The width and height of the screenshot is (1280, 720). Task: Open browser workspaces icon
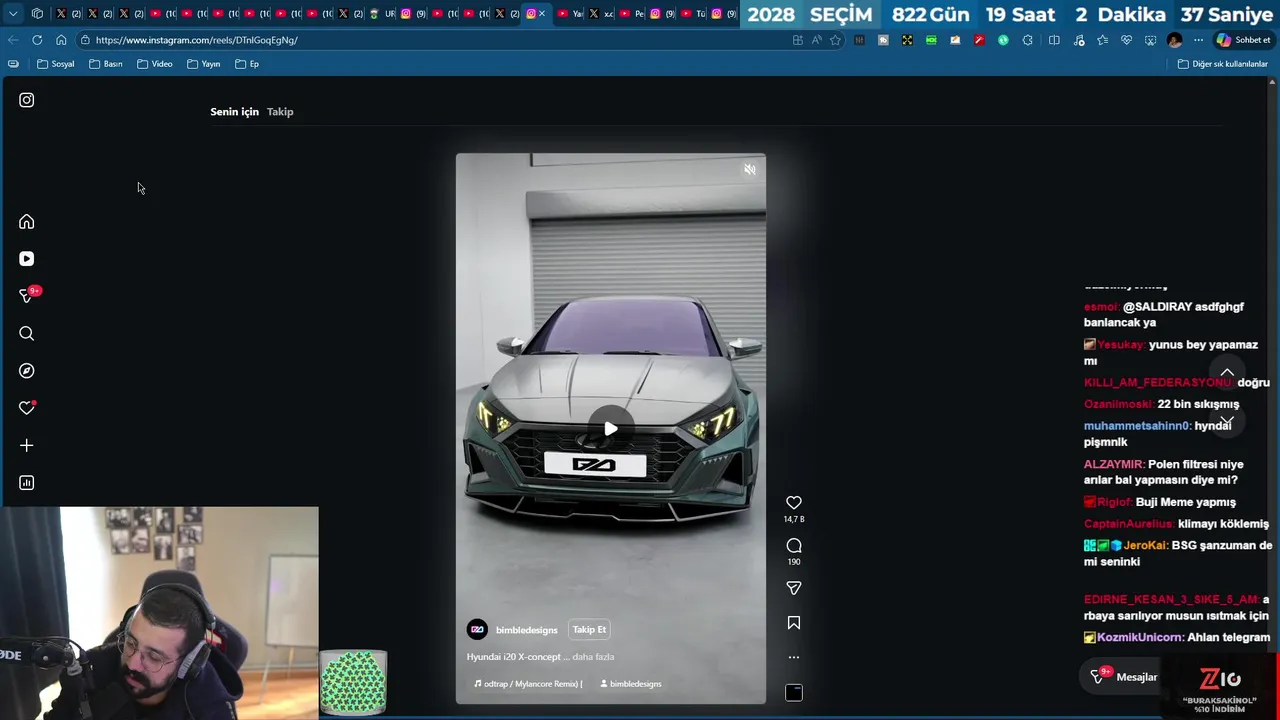(x=37, y=14)
